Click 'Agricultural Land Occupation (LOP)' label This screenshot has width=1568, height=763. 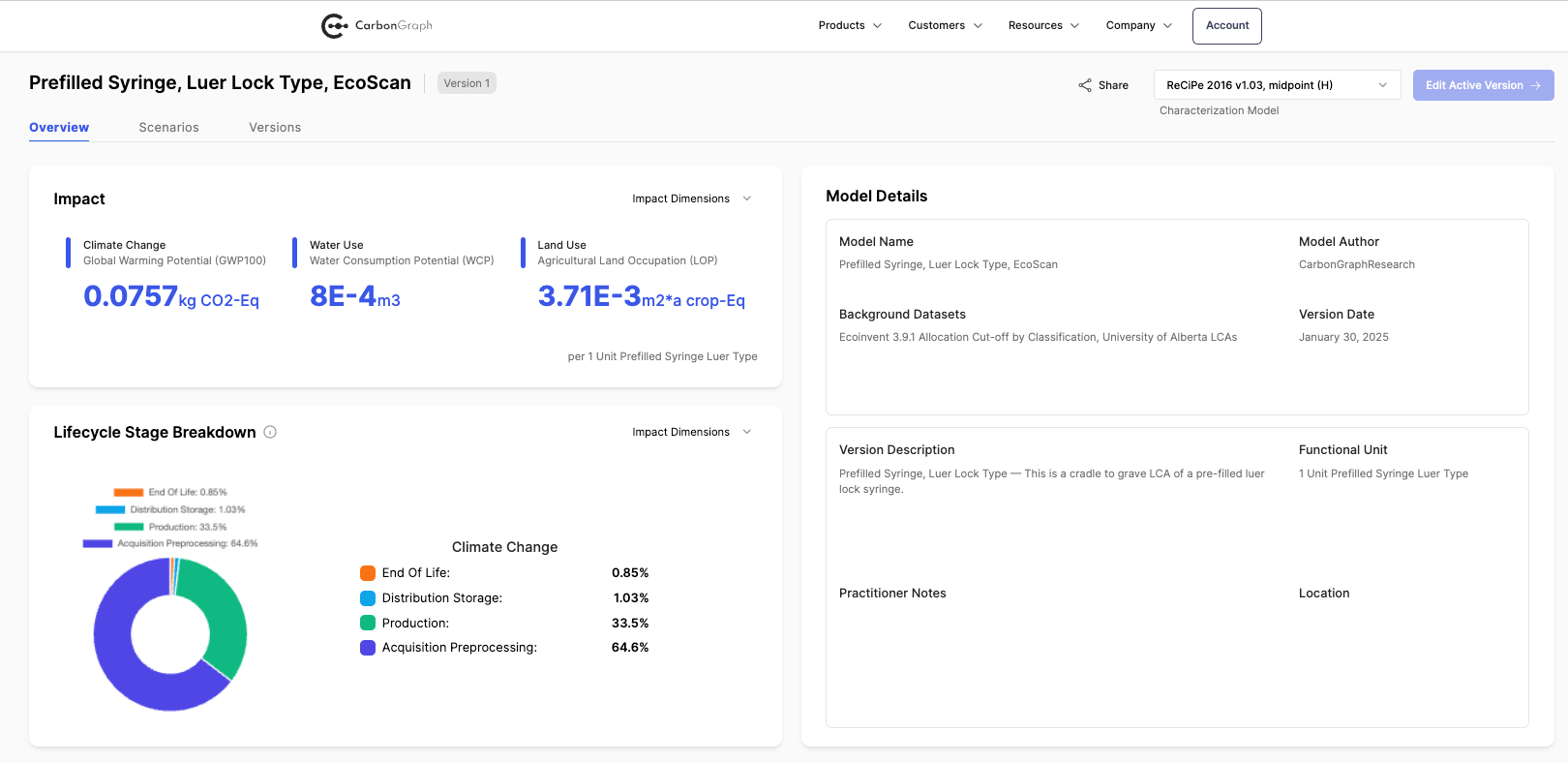tap(627, 260)
